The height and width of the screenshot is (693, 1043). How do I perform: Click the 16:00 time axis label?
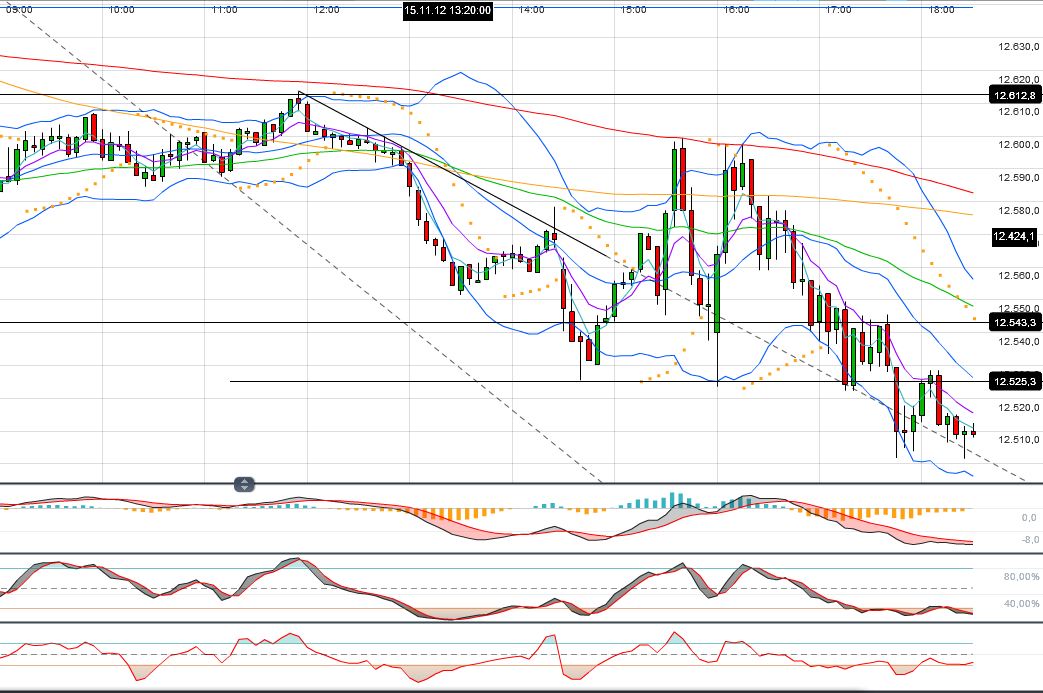tap(736, 9)
